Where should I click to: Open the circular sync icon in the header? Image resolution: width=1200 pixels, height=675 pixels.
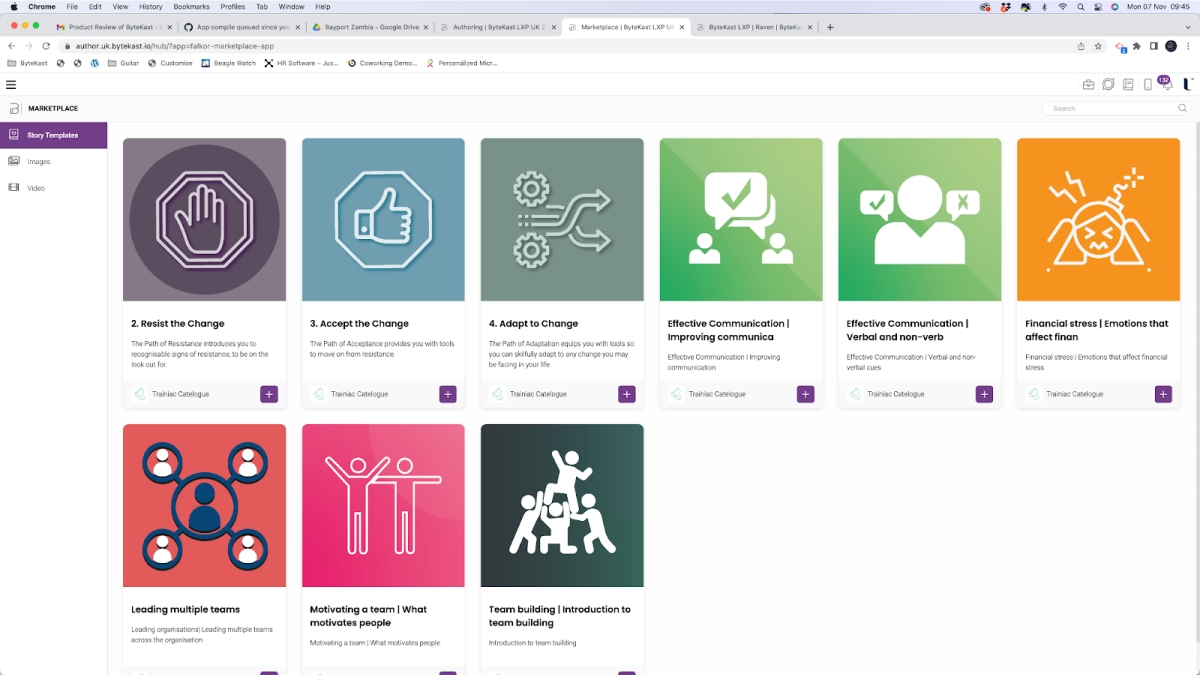(1108, 85)
